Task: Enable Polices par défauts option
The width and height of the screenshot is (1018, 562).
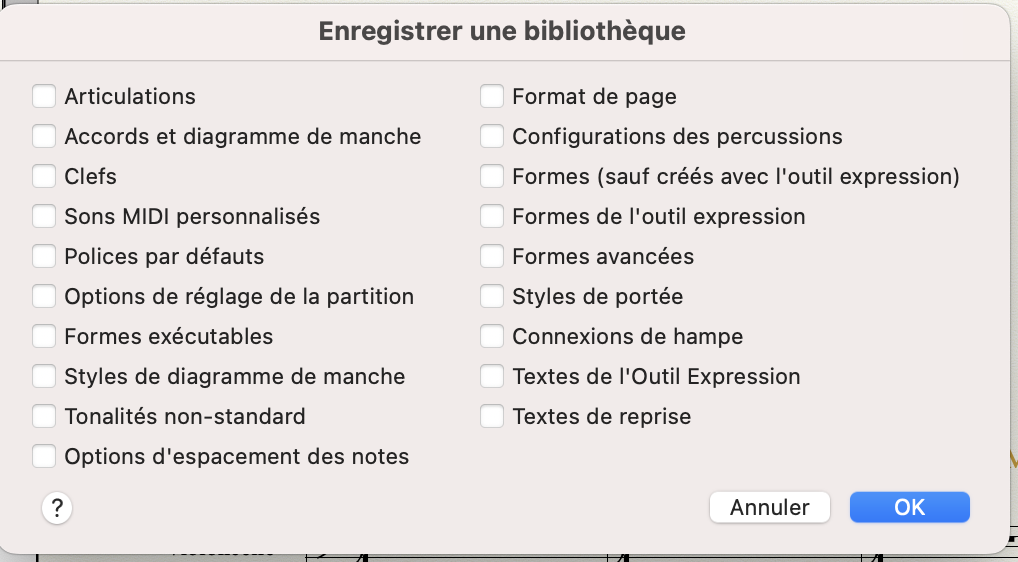Action: click(x=44, y=257)
